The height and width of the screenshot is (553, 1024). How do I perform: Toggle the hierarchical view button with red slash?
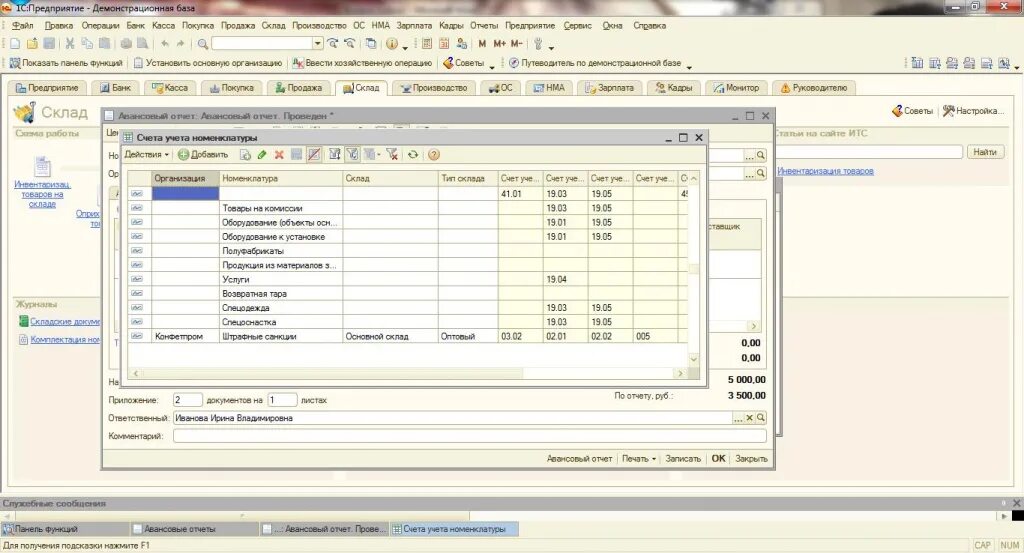(314, 155)
